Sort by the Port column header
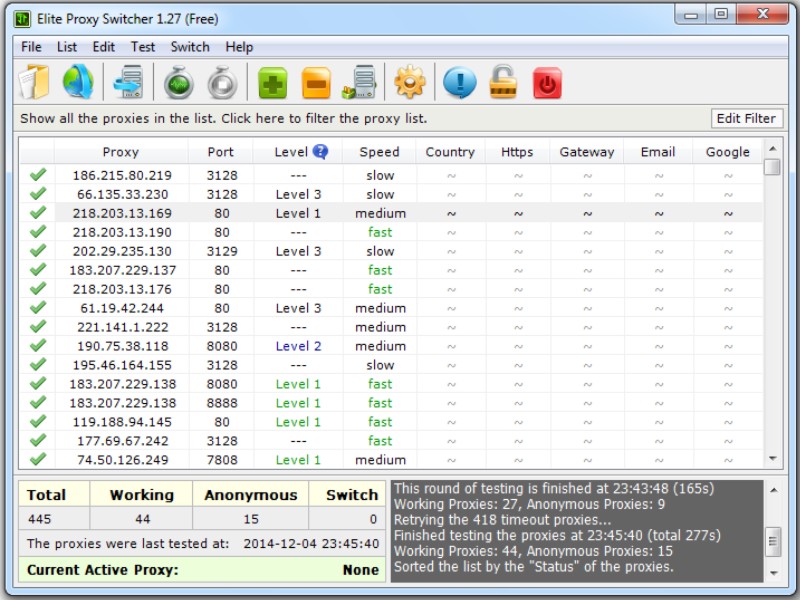This screenshot has height=600, width=800. coord(220,152)
